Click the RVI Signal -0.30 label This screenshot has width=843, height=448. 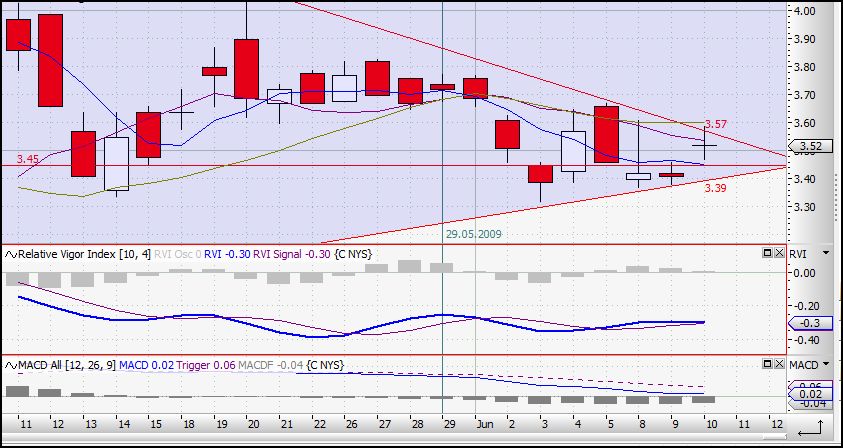(292, 254)
